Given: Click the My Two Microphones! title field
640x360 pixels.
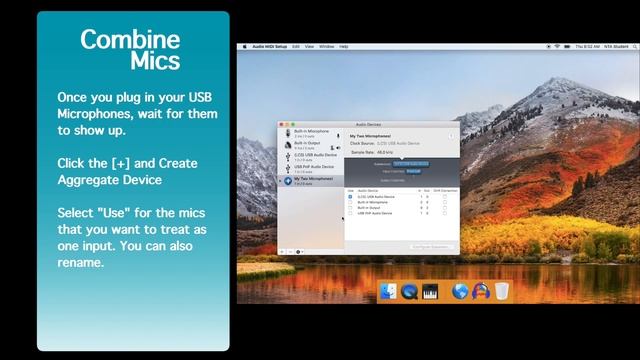Looking at the screenshot, I should point(370,136).
